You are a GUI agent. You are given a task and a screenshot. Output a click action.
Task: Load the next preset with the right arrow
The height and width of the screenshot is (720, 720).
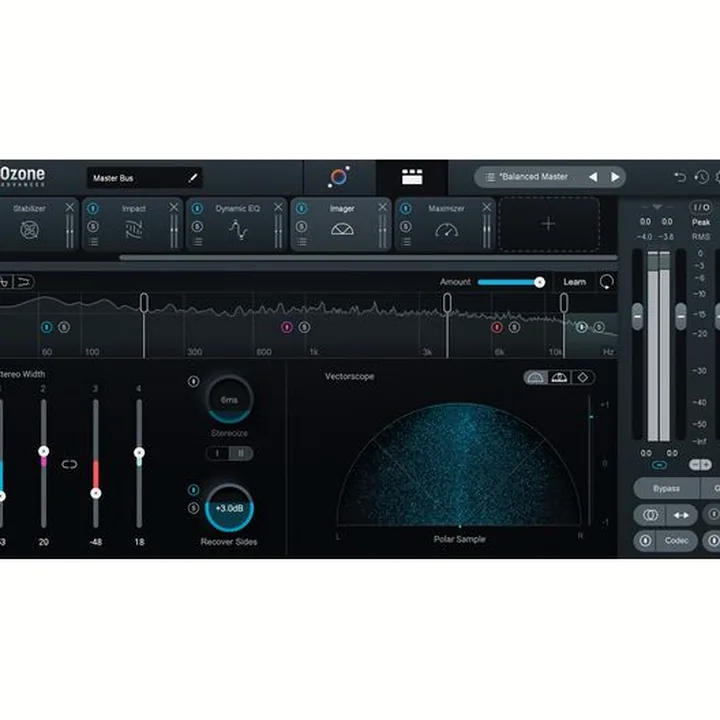(615, 177)
